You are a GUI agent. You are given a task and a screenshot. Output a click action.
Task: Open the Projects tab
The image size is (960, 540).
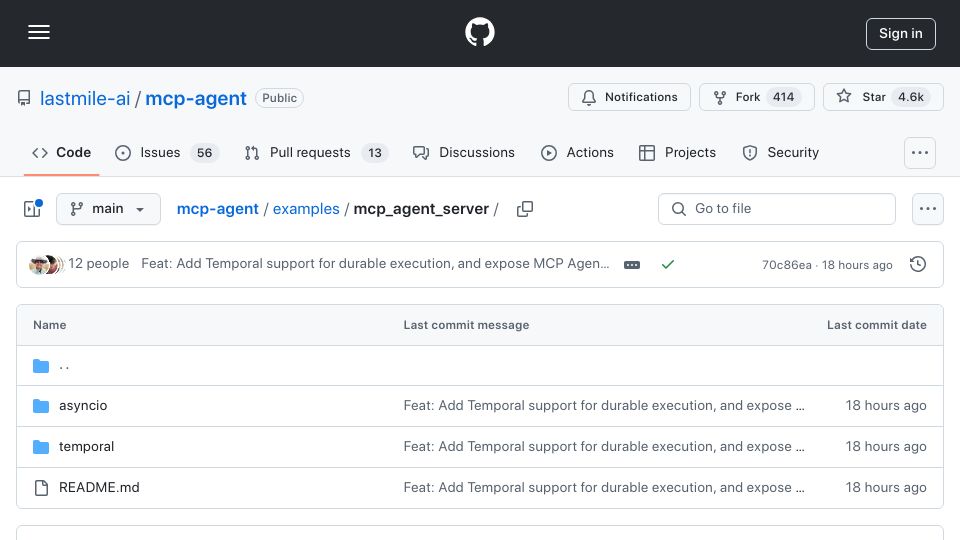(677, 152)
